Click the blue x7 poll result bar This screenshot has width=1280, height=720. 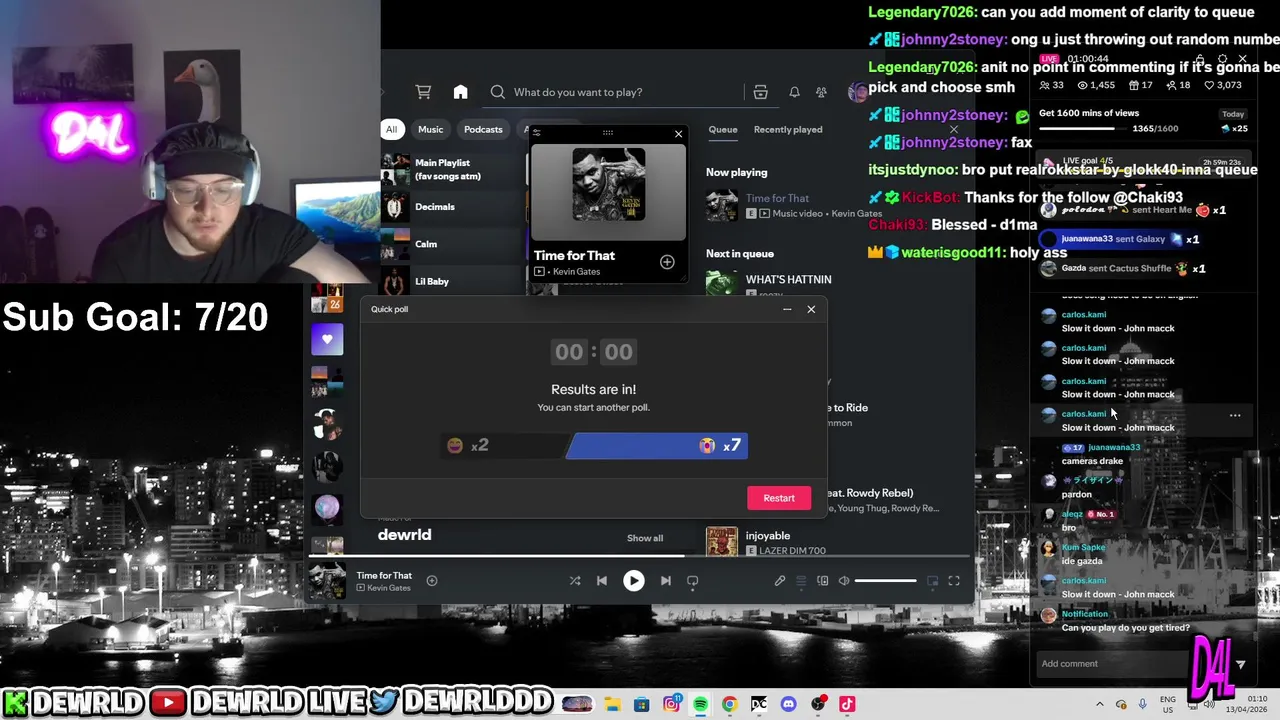point(657,446)
